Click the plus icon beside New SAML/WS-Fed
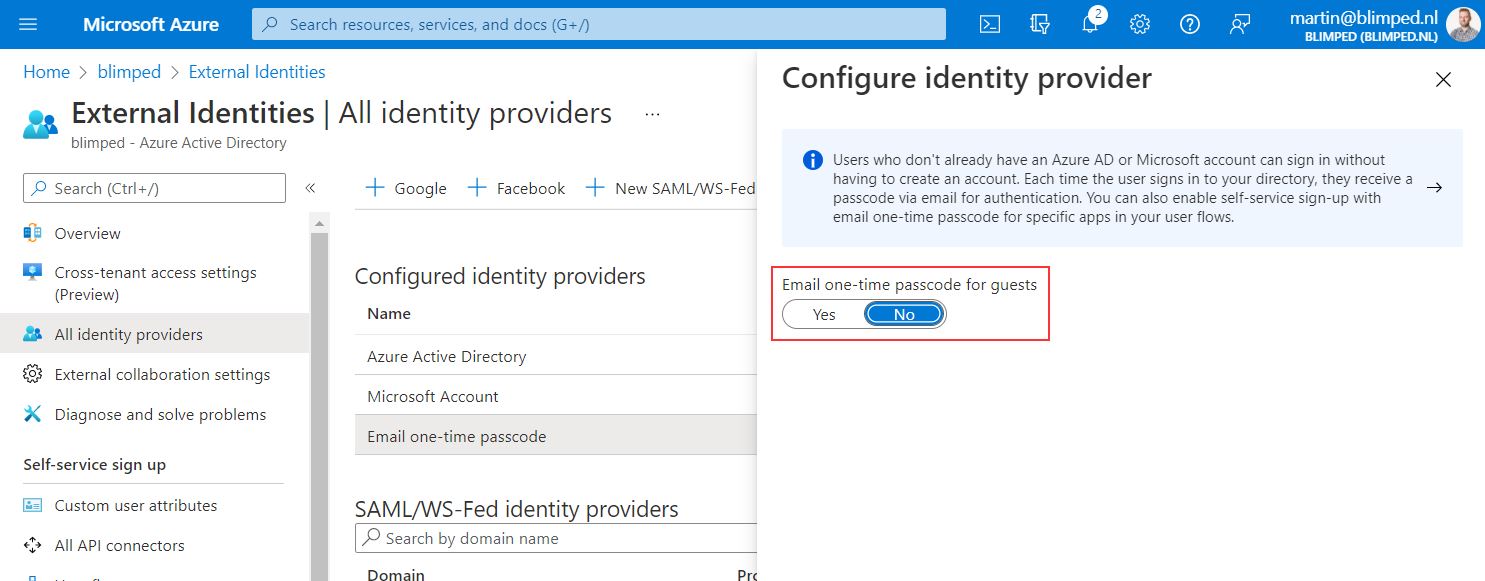Image resolution: width=1485 pixels, height=581 pixels. (595, 188)
